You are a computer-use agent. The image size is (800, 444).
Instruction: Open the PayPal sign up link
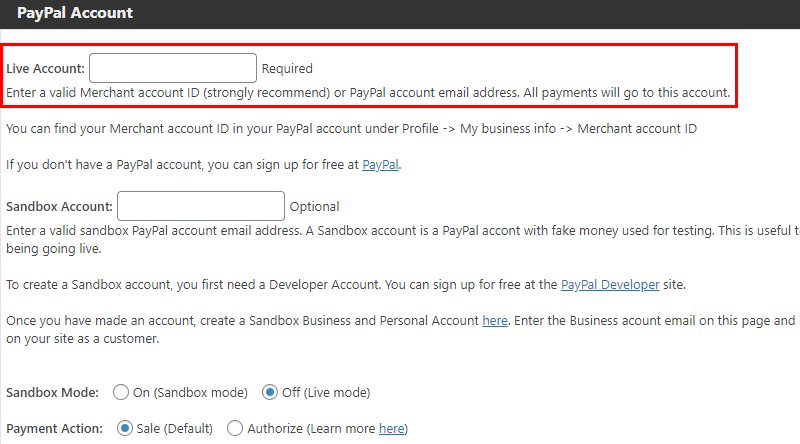(x=380, y=165)
